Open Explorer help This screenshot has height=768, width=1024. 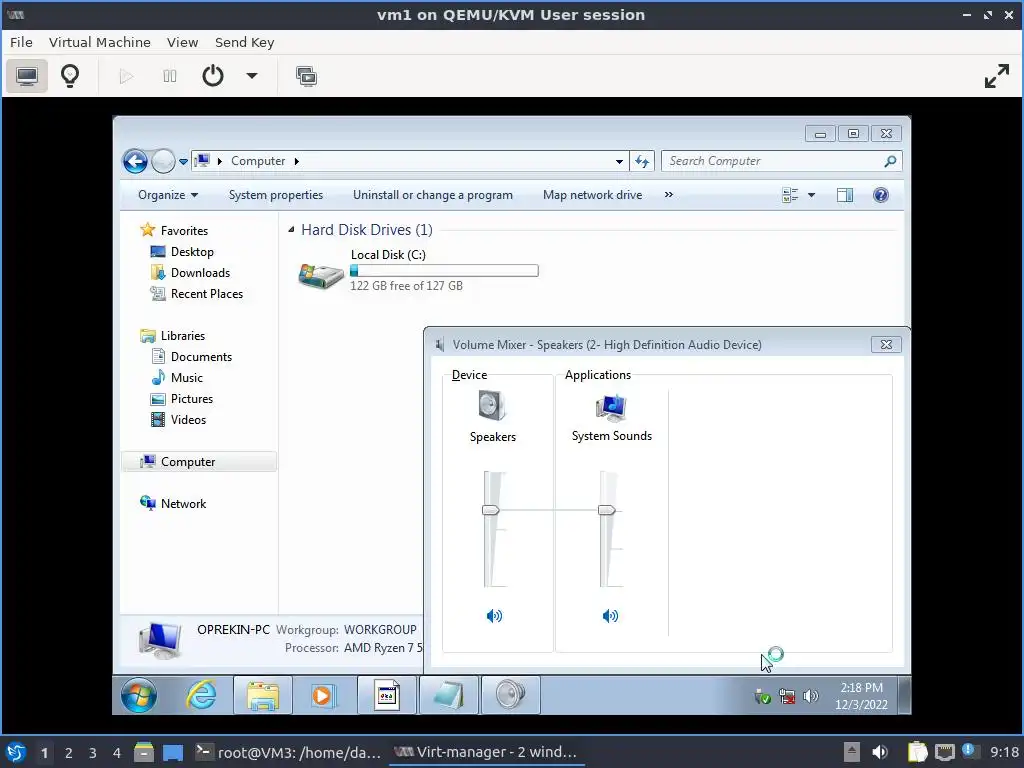point(880,195)
